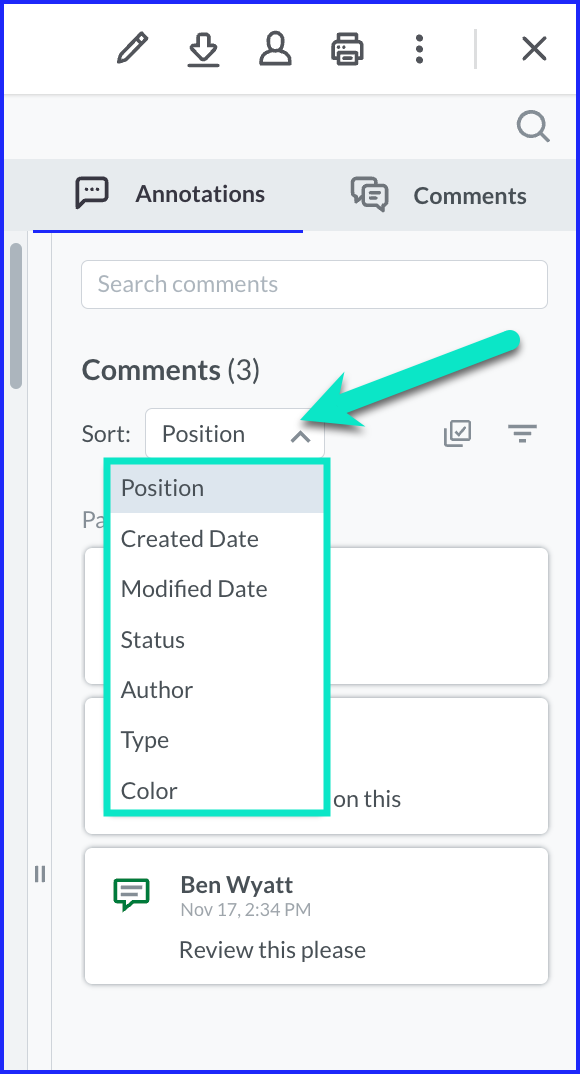The image size is (580, 1074).
Task: Open the three-dot more options menu
Action: click(419, 49)
